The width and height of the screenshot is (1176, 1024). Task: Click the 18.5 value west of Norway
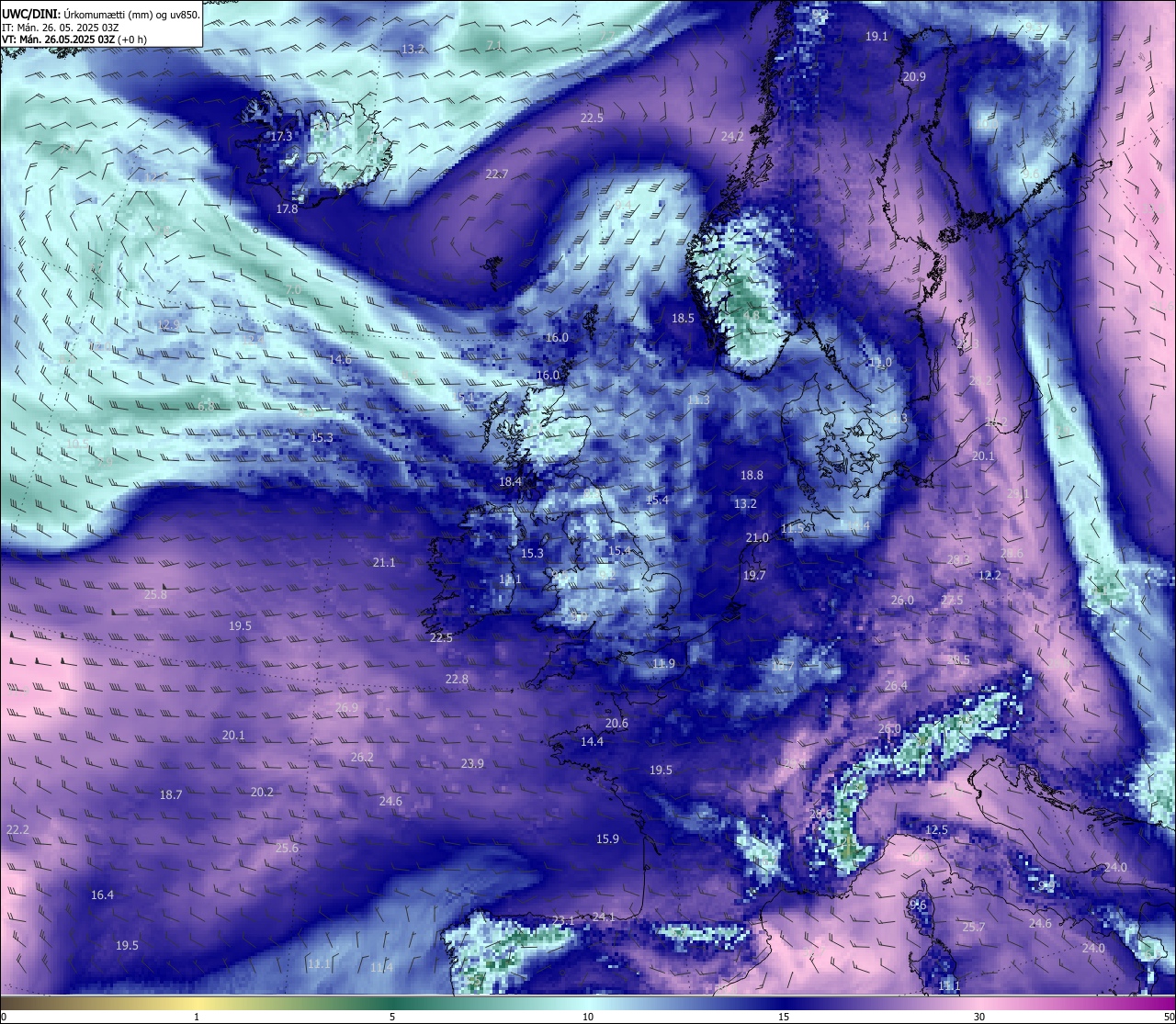click(x=683, y=319)
